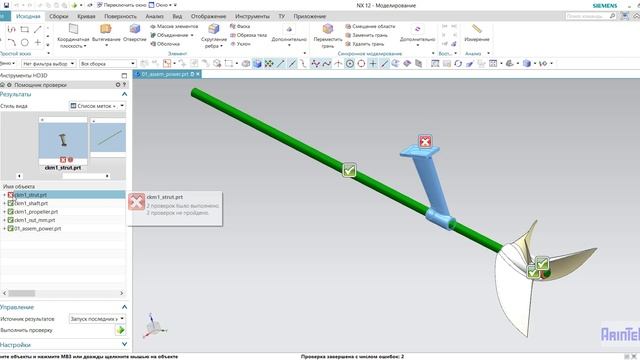Expand the ckm1_shaft.prt tree node

4,203
